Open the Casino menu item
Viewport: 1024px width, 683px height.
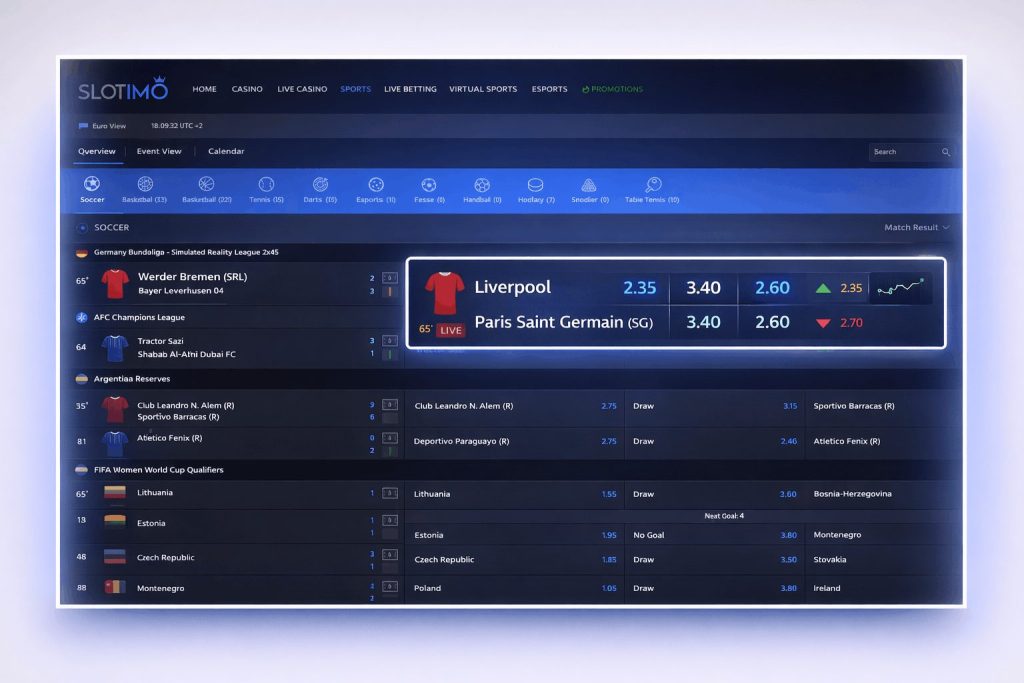point(247,89)
